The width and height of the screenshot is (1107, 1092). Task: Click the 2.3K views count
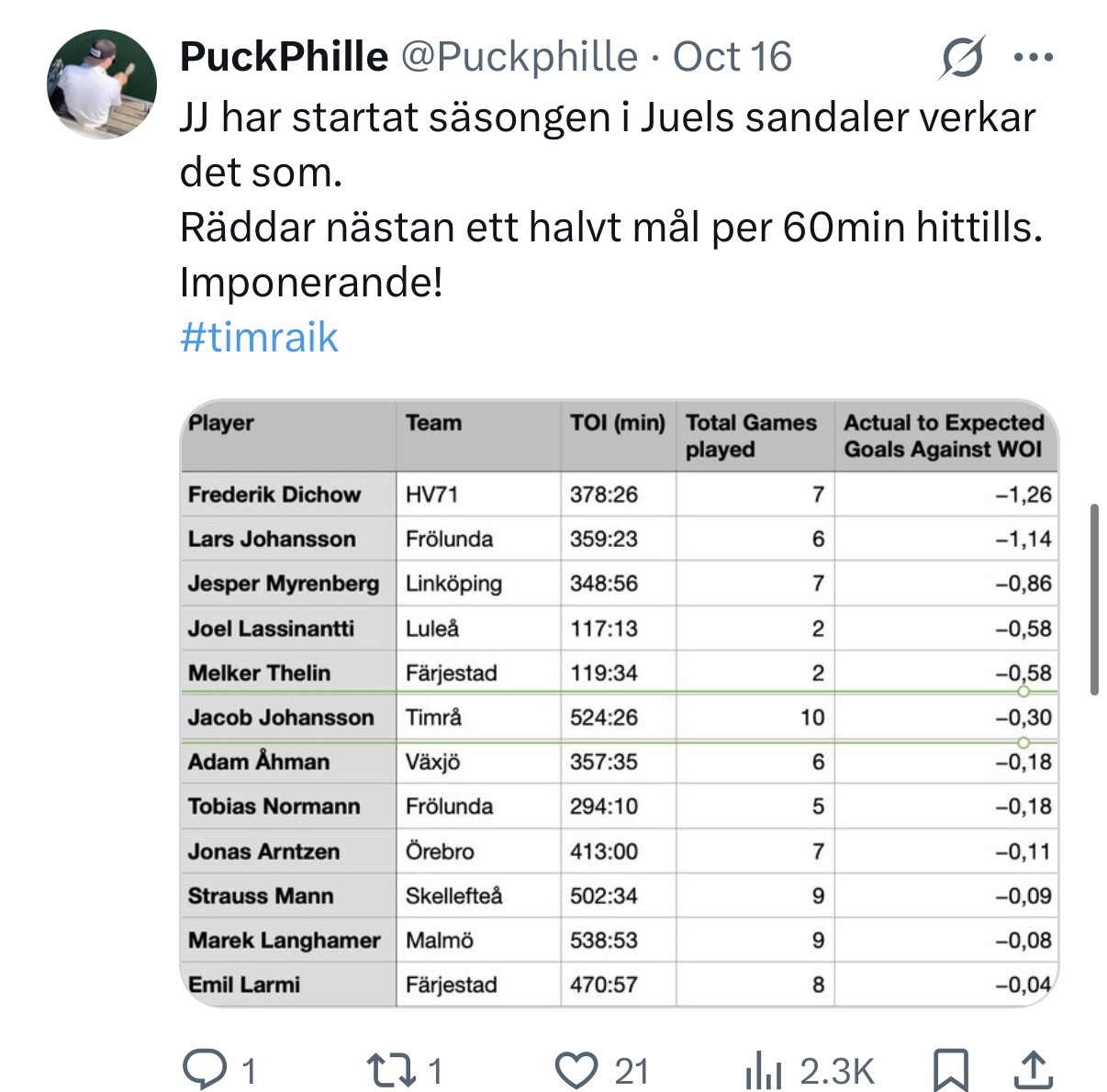coord(837,1070)
